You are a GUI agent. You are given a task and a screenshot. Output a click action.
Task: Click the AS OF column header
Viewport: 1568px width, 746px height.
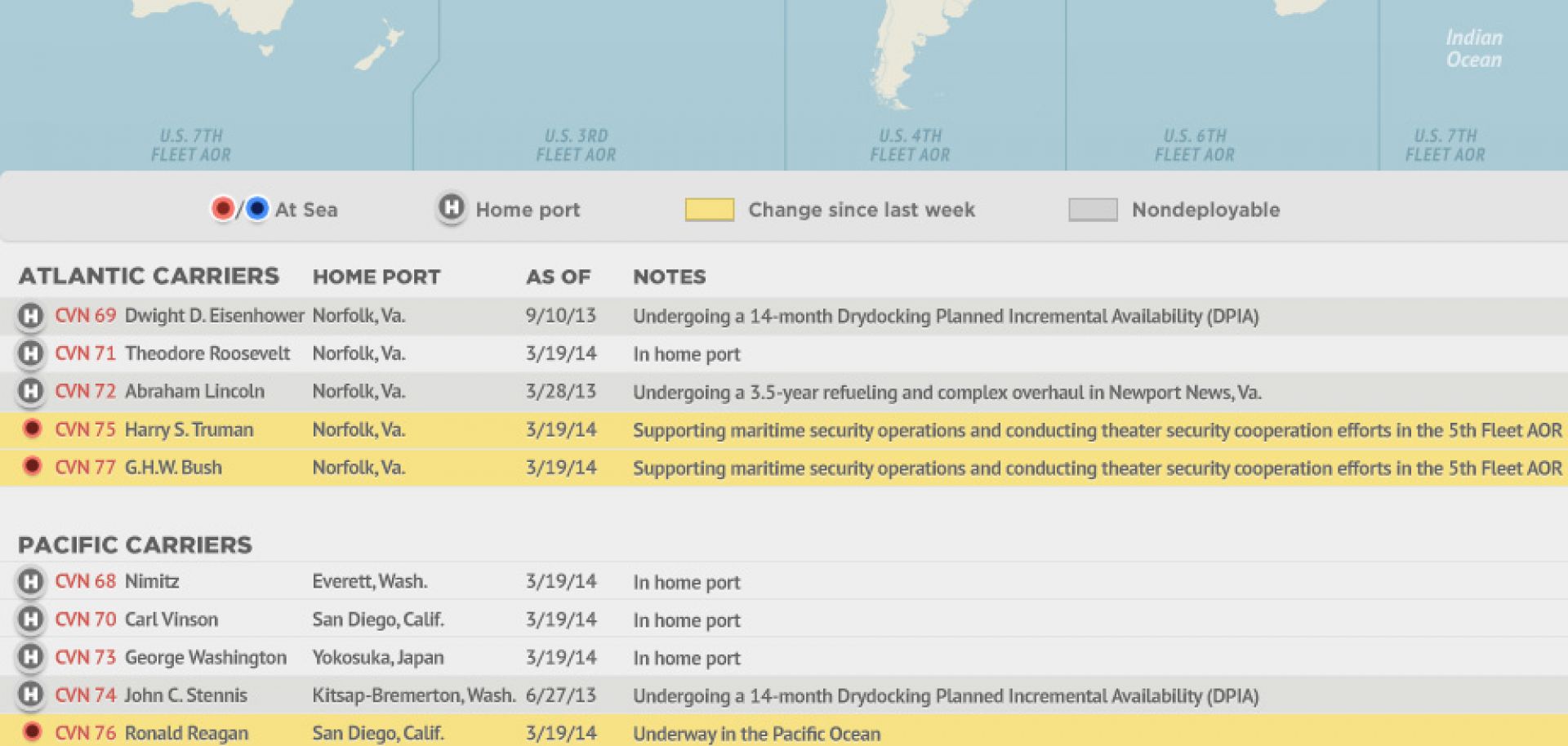click(x=558, y=277)
